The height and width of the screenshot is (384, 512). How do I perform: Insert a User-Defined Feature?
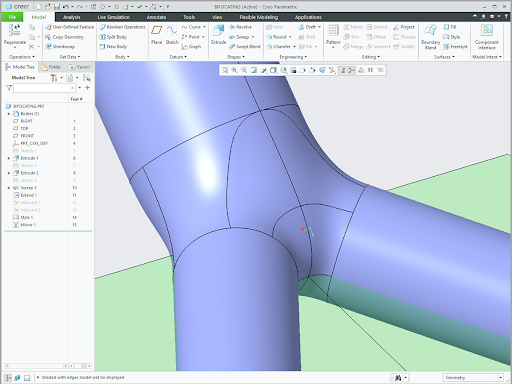pyautogui.click(x=70, y=27)
